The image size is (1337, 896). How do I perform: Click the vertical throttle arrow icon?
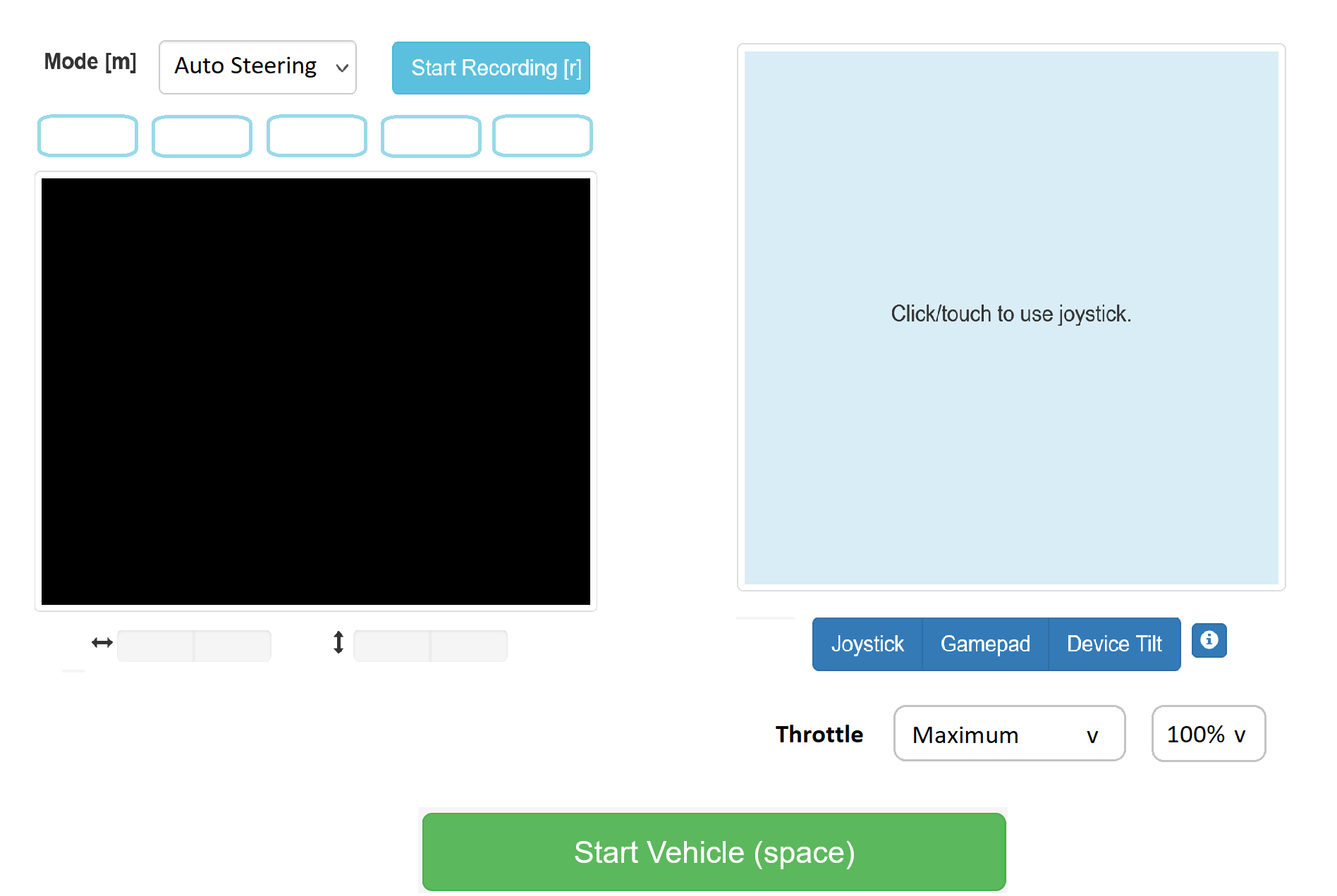pyautogui.click(x=338, y=642)
